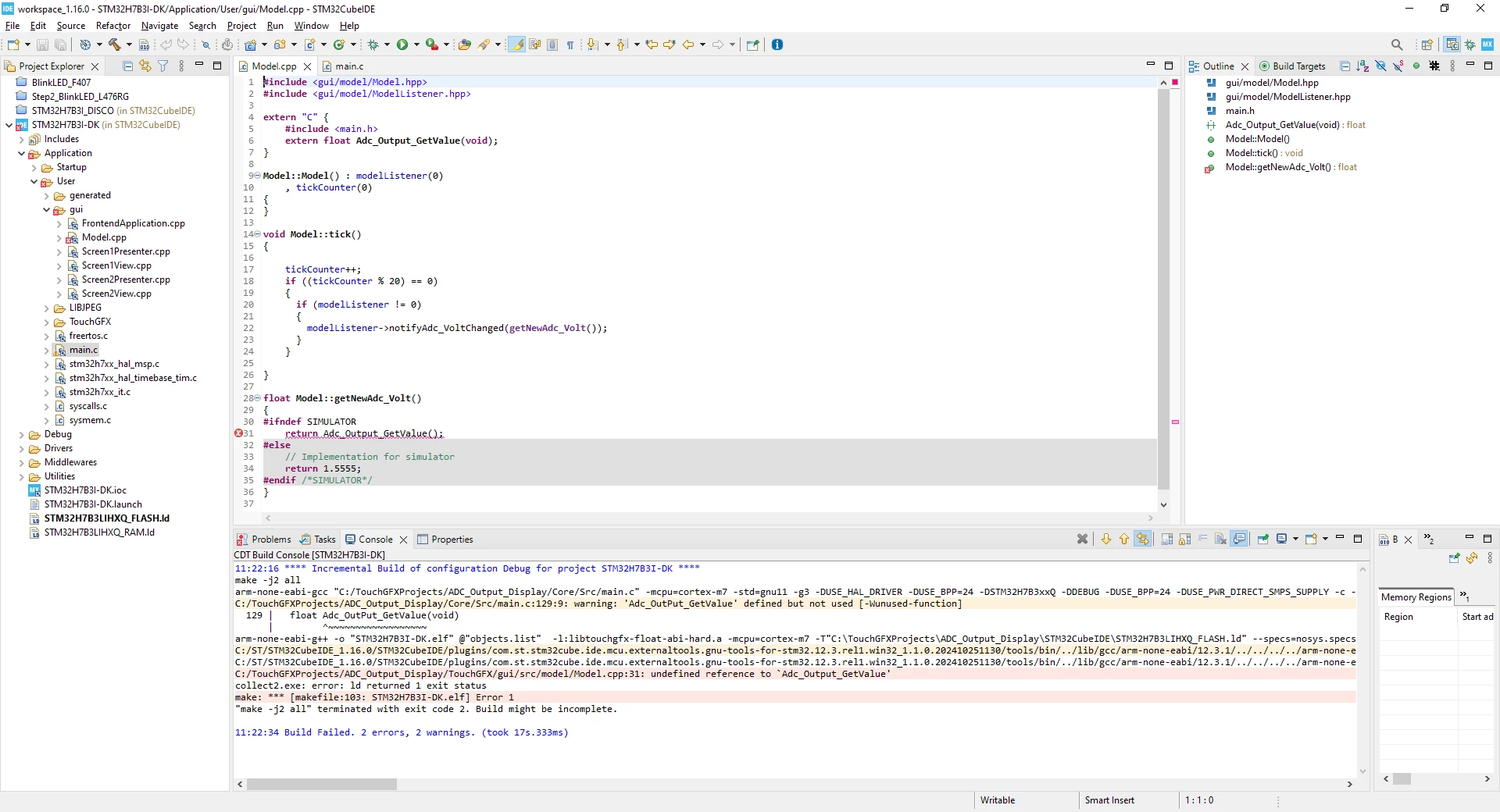This screenshot has height=812, width=1500.
Task: Click the Next Annotation toolbar icon
Action: (593, 45)
